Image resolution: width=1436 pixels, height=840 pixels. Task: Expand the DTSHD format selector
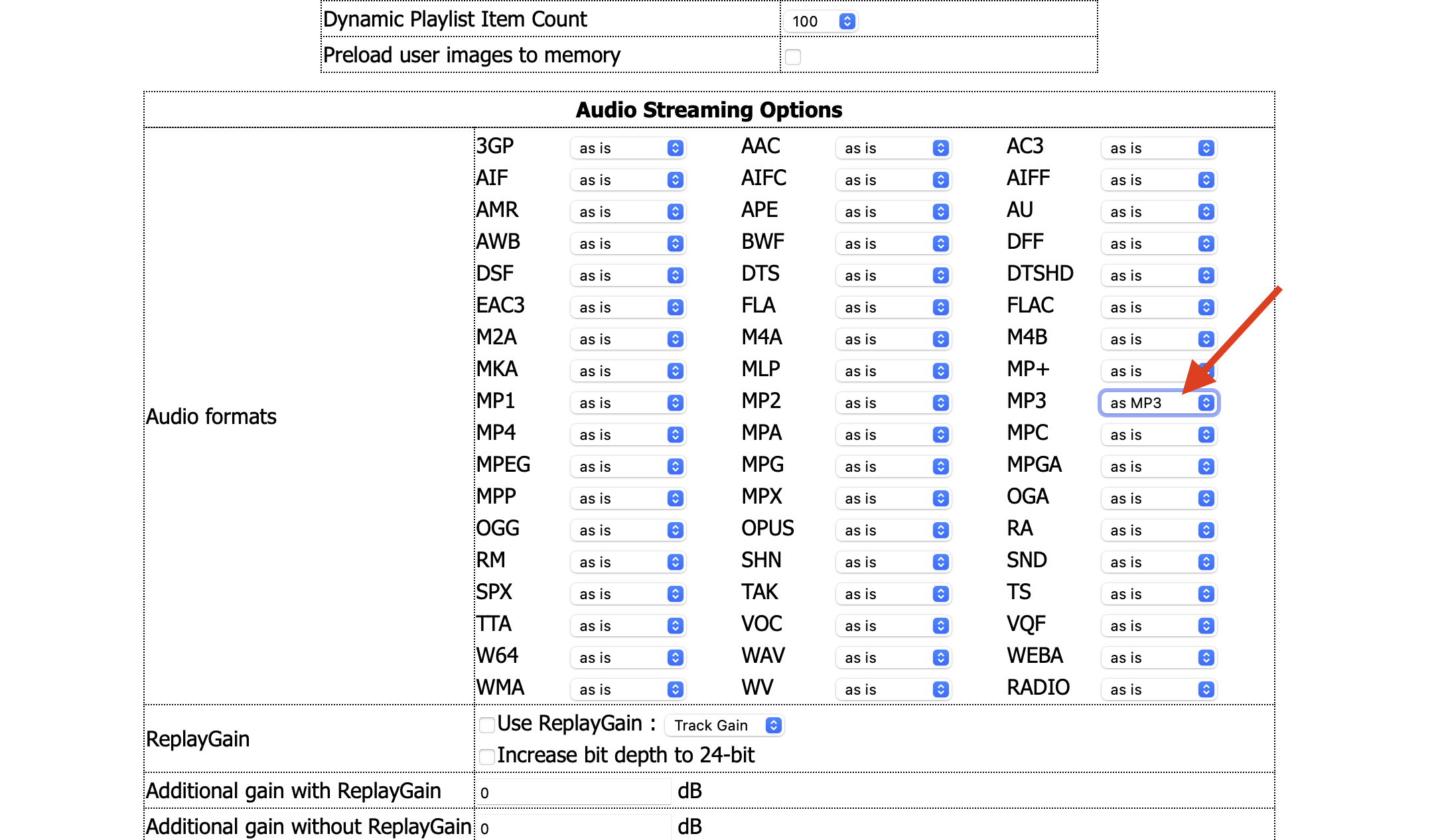(x=1158, y=275)
